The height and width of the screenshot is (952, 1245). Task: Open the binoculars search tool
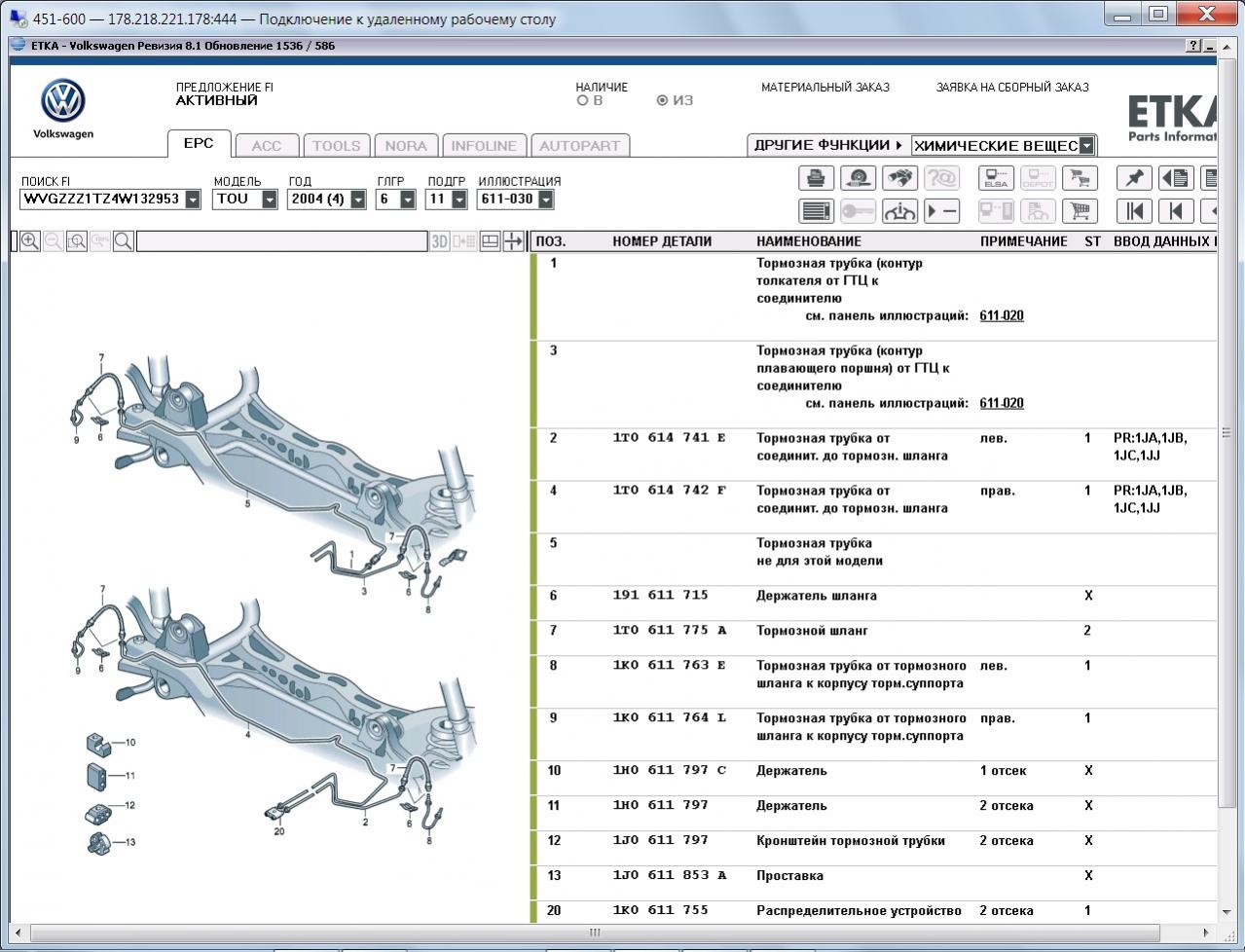tap(899, 178)
